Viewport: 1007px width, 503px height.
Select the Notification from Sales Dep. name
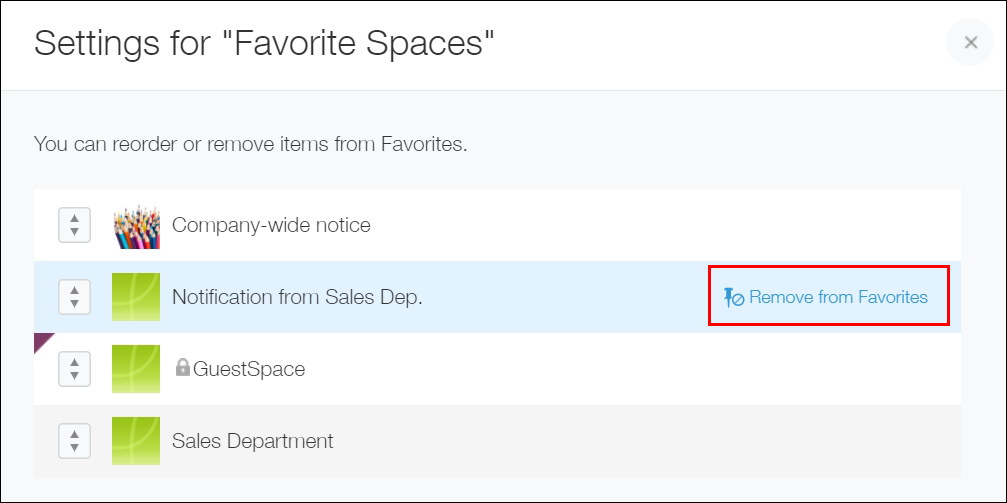(x=297, y=297)
